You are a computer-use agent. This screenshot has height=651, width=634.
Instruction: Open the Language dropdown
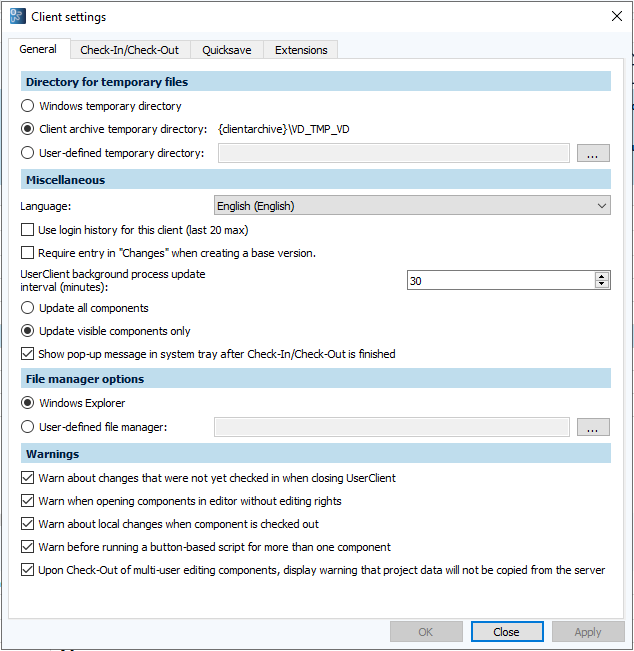(412, 206)
